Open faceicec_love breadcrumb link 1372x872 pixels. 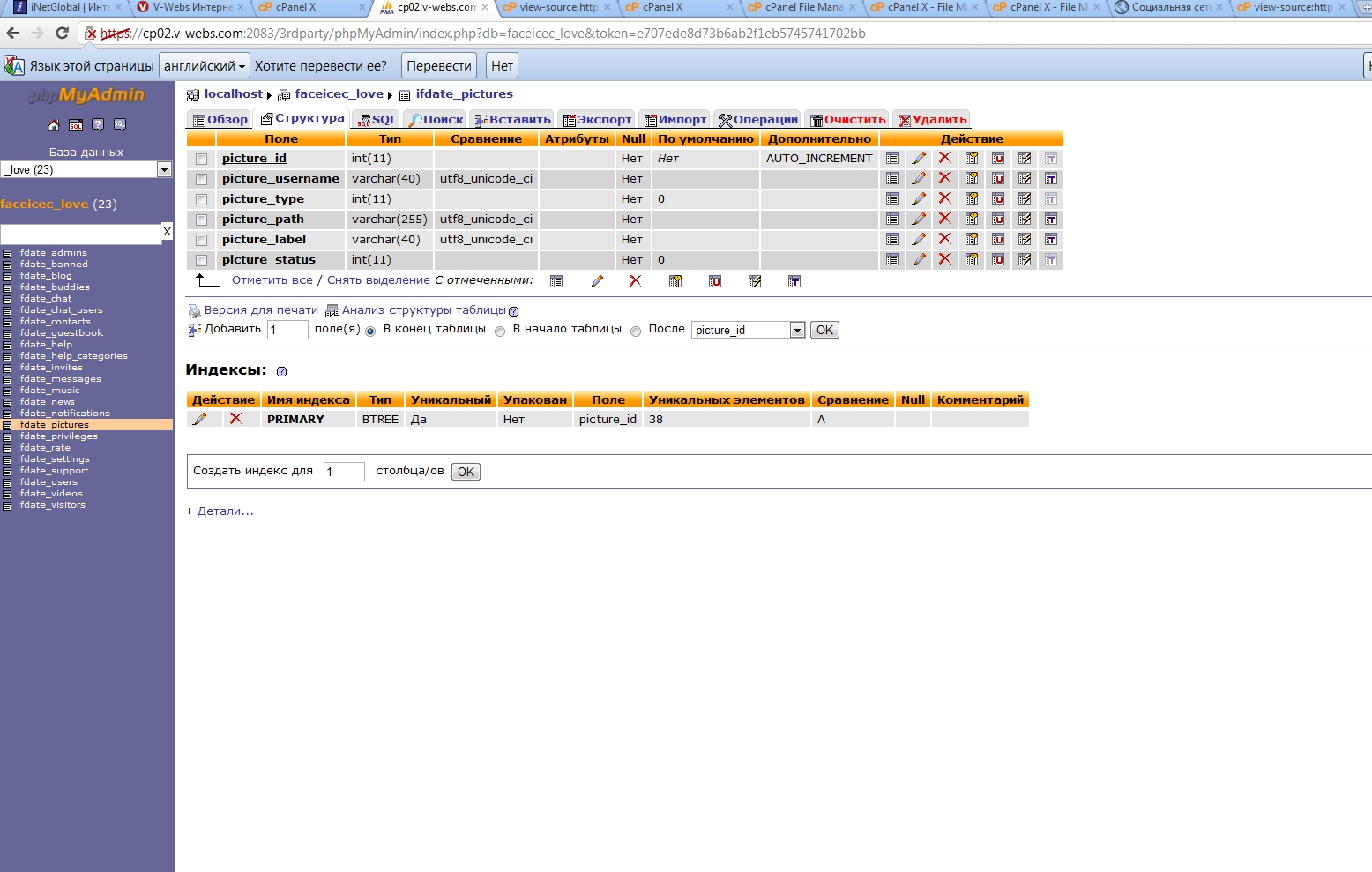339,94
